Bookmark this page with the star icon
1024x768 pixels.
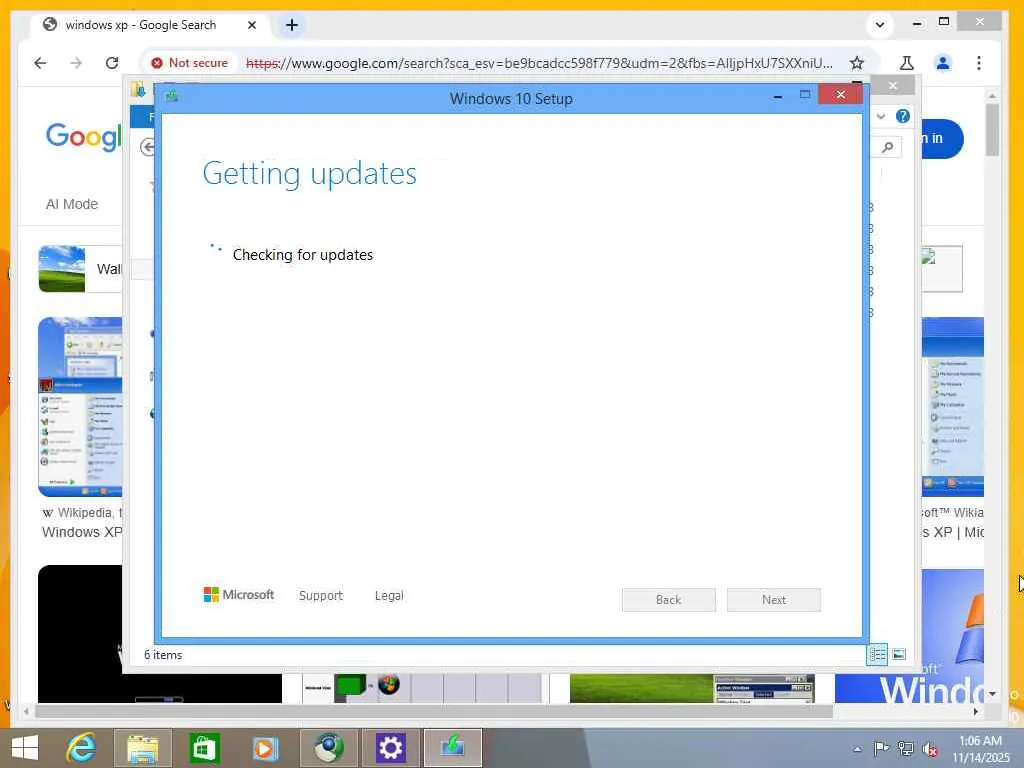(x=856, y=63)
